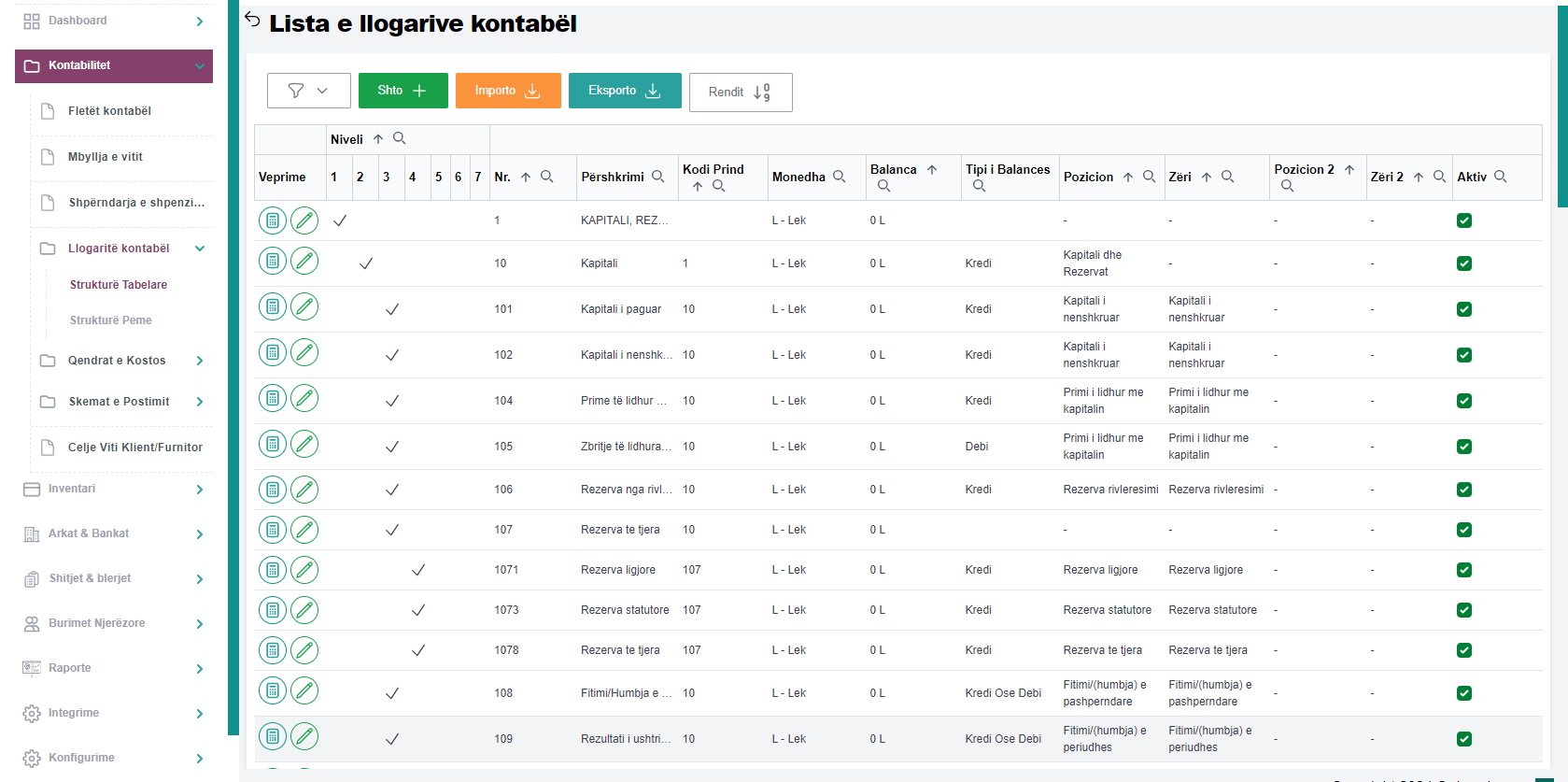
Task: Toggle Aktiv checkbox for account 106 row
Action: coord(1464,490)
